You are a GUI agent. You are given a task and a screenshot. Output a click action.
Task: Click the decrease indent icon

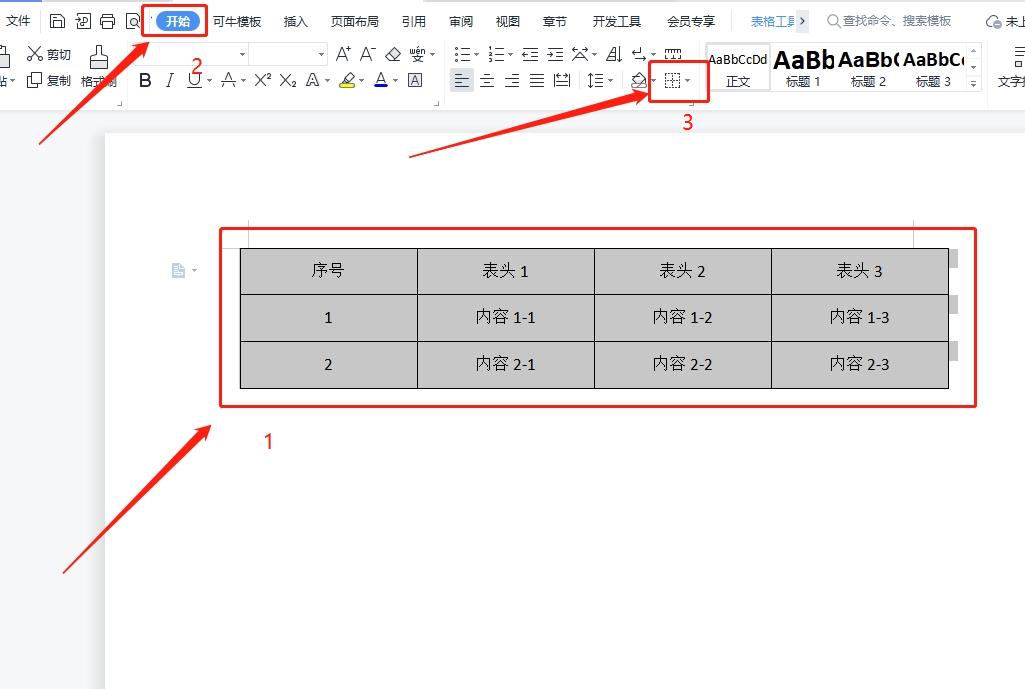point(529,54)
